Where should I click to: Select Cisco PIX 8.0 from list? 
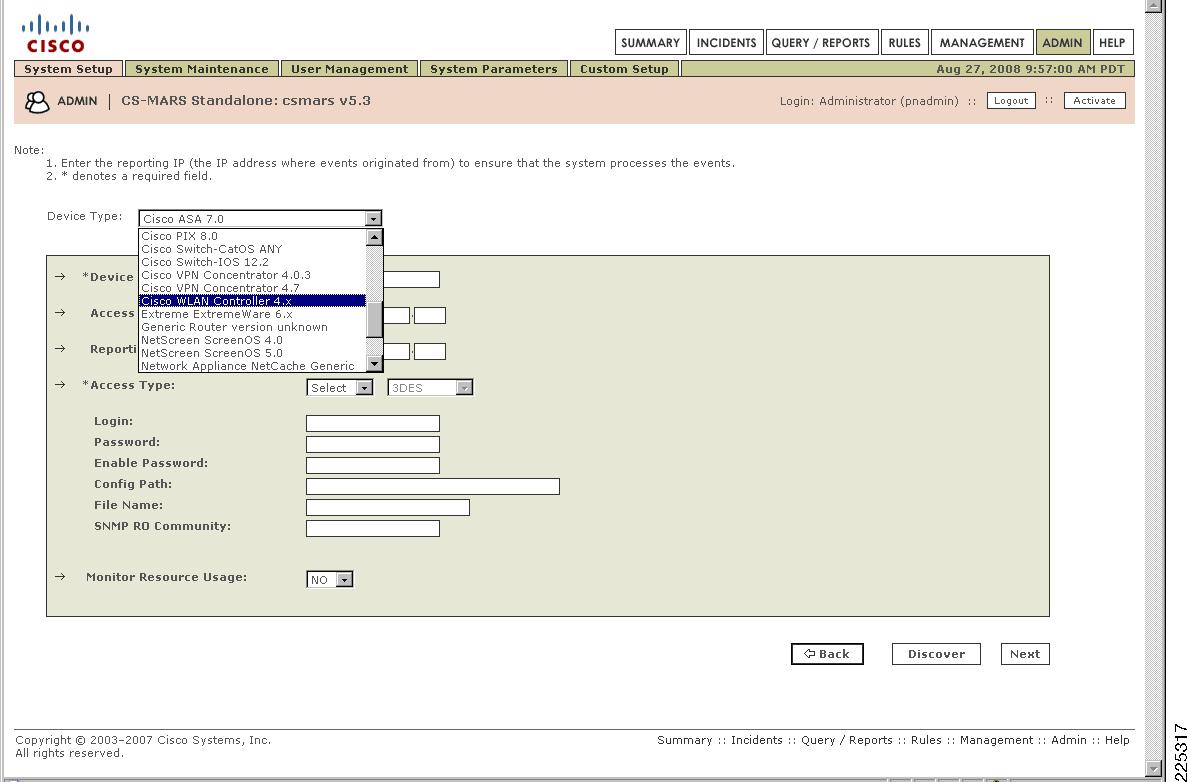tap(252, 236)
